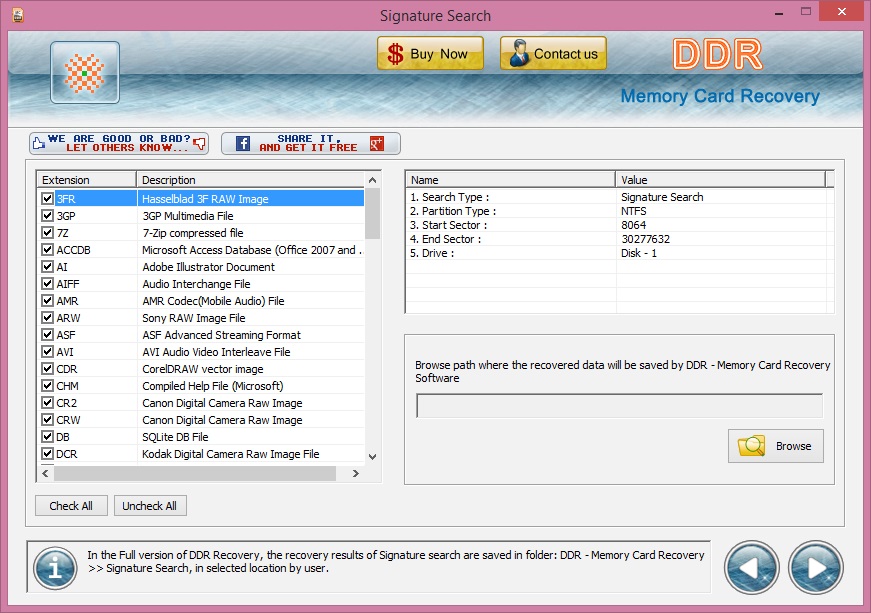Proceed with the right arrow button

coord(815,568)
